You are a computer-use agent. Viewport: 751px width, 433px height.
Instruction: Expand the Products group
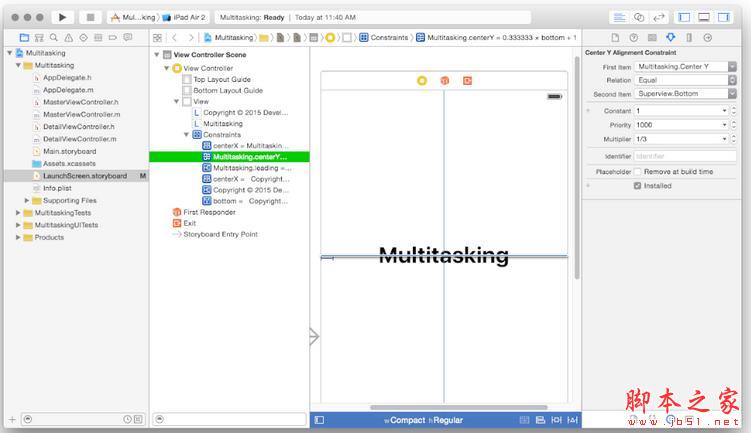click(x=18, y=237)
